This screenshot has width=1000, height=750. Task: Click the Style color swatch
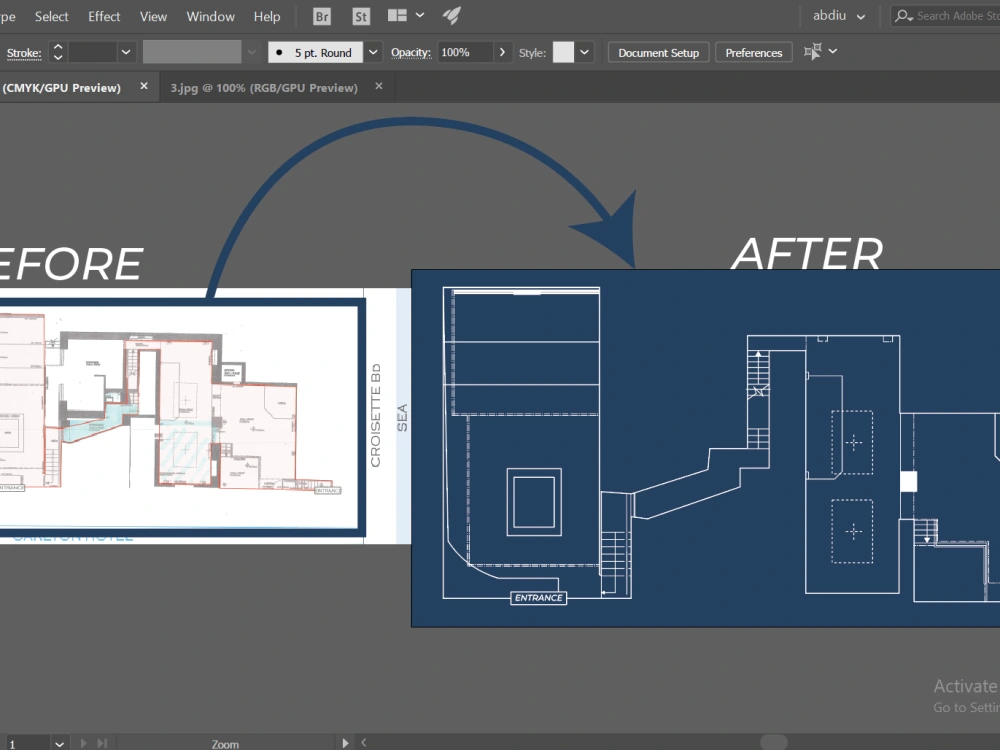(562, 51)
